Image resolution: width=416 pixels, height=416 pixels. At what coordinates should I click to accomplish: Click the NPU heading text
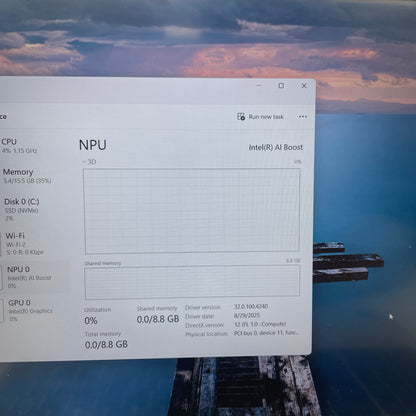click(x=93, y=145)
